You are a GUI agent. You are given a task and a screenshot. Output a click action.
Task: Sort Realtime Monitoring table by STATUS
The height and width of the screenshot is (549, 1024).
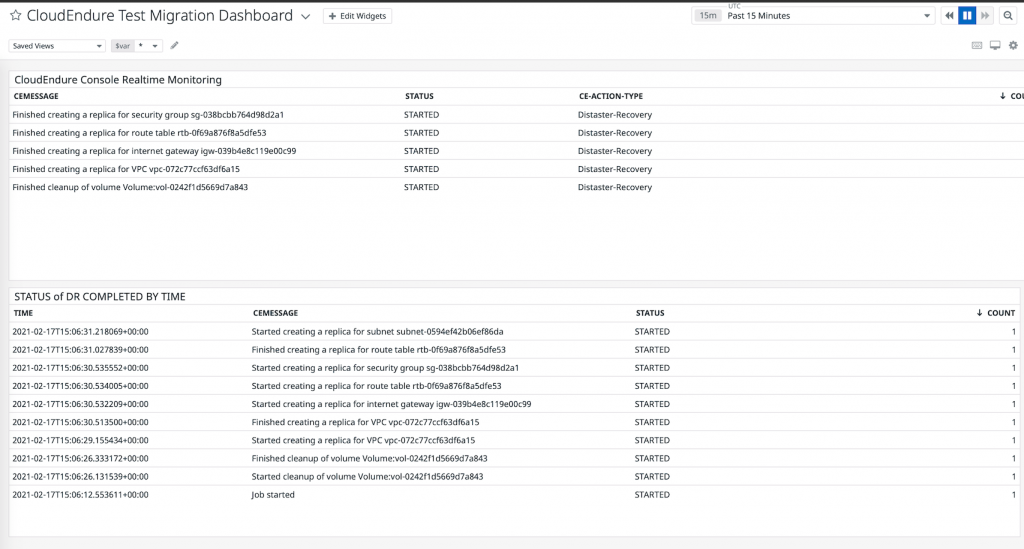tap(419, 96)
